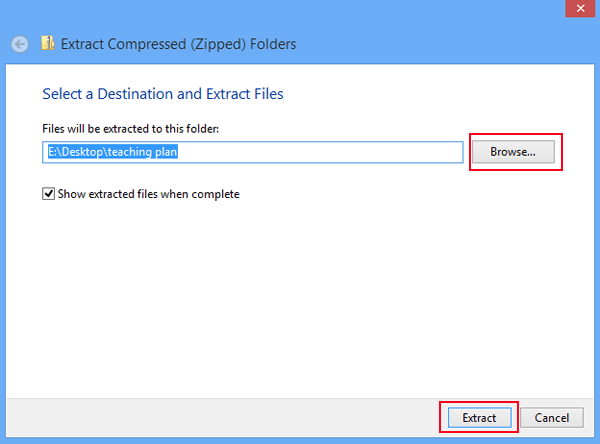Place cursor in the empty part of the path field

click(320, 152)
